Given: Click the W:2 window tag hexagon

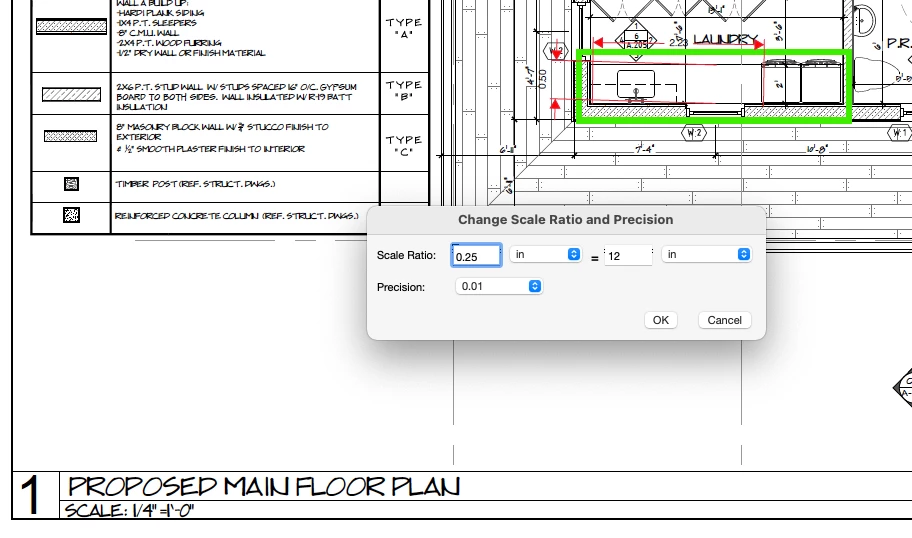Looking at the screenshot, I should 693,133.
